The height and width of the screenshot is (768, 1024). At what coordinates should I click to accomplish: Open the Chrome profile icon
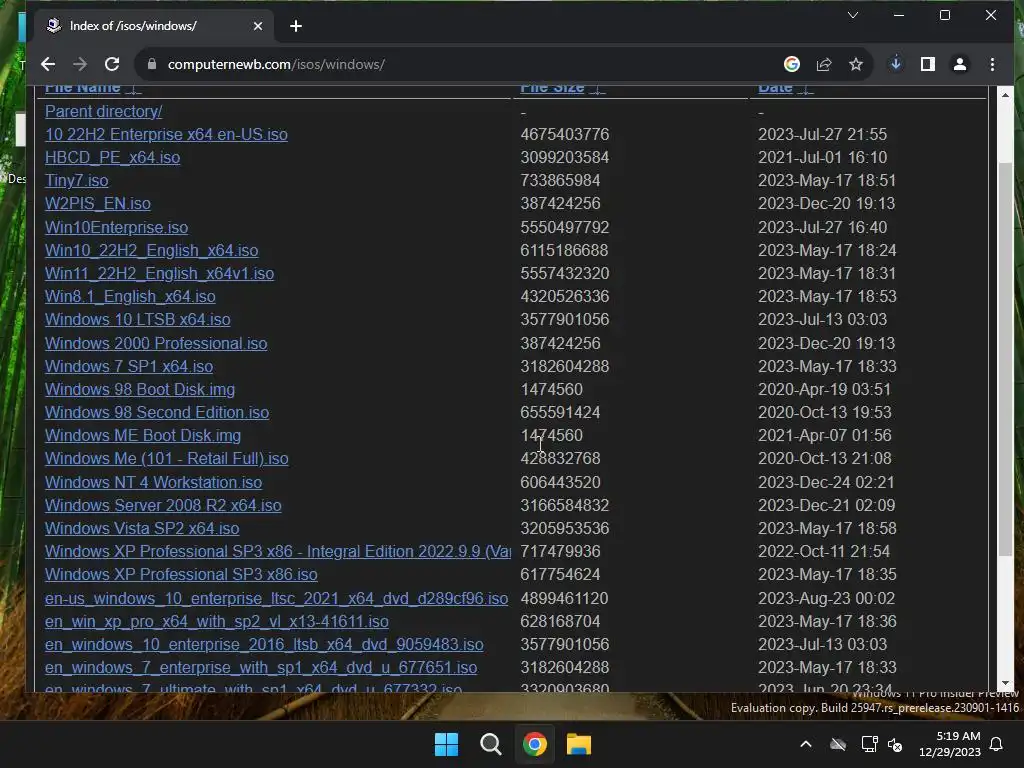point(960,64)
